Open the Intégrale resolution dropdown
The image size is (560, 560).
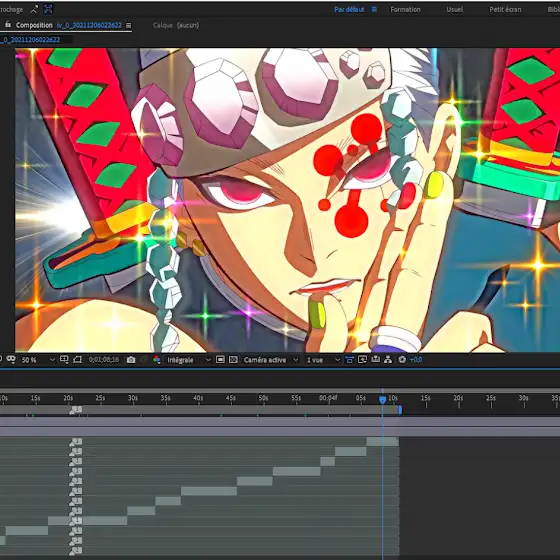[x=189, y=360]
